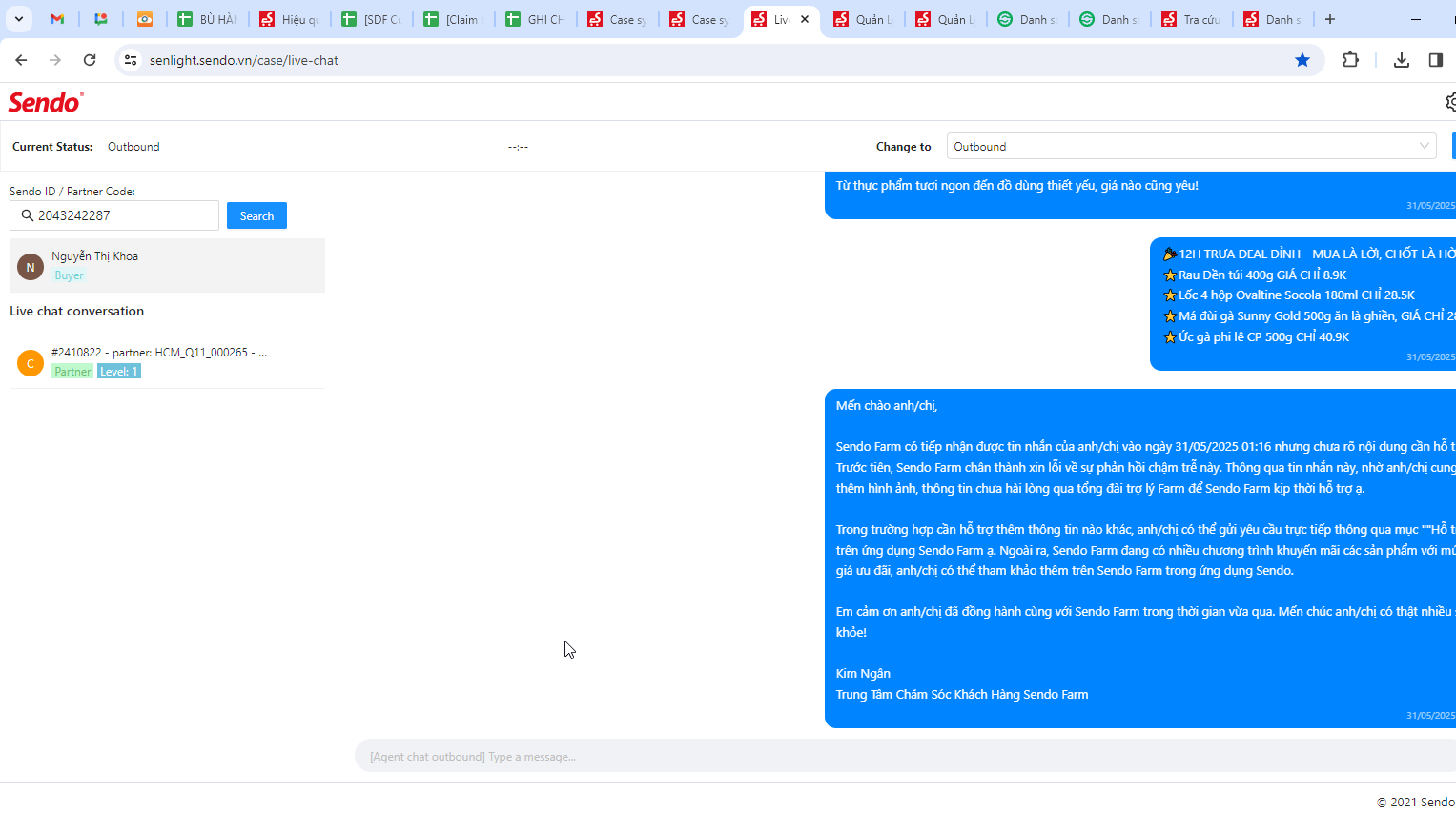
Task: Switch to the Hiệu qu tab
Action: click(x=290, y=19)
